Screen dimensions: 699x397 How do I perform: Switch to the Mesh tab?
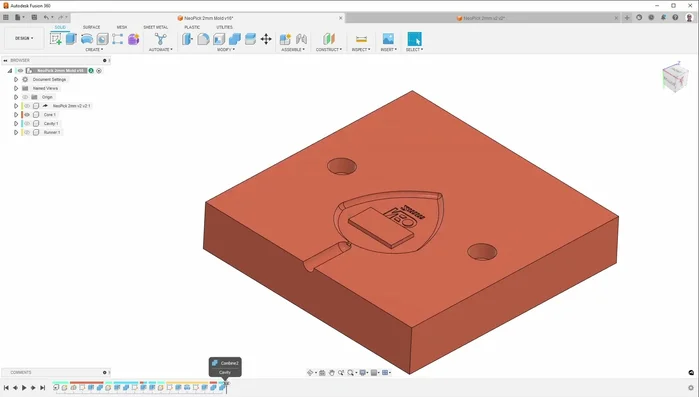[x=122, y=27]
